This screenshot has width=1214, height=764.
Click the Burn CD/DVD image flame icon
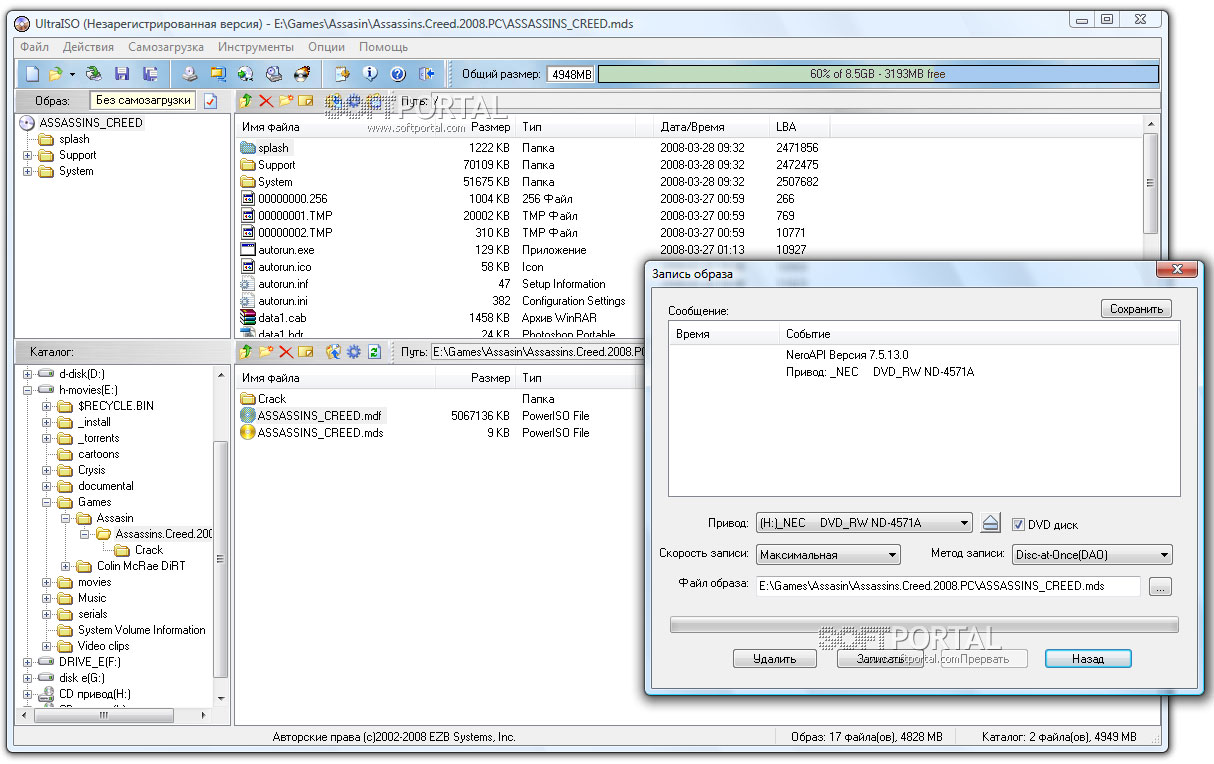pos(302,74)
